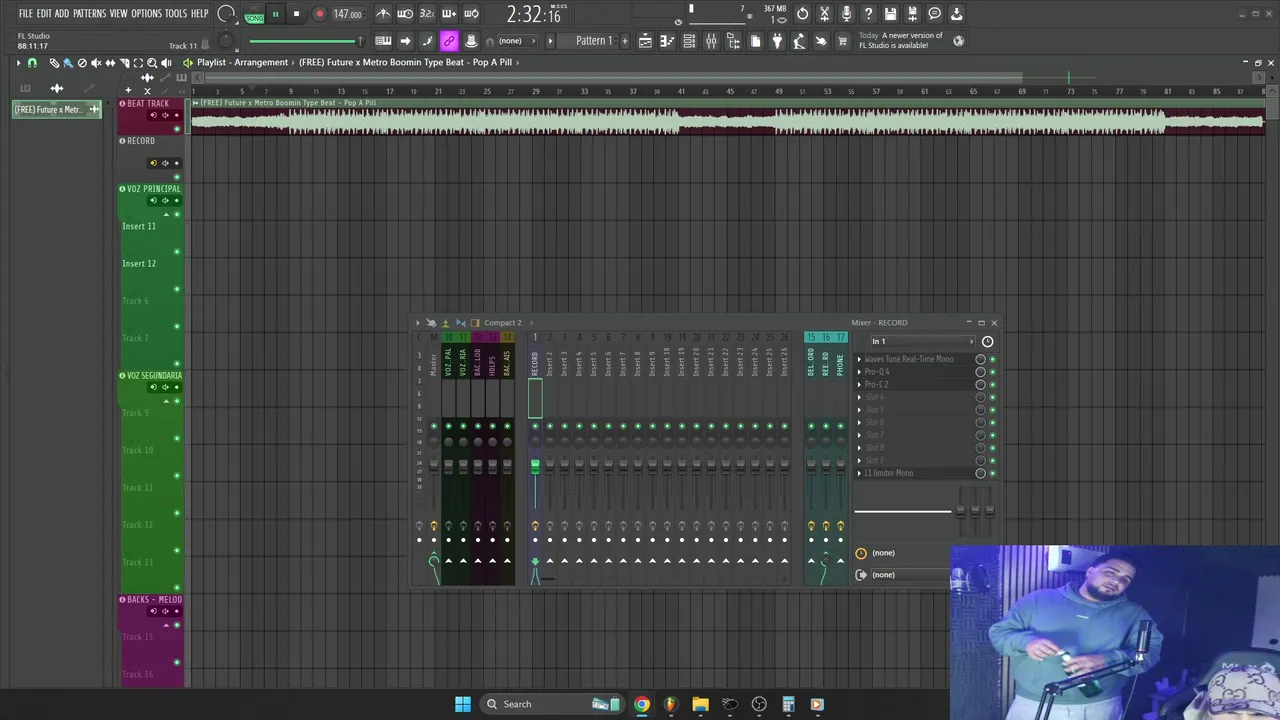Image resolution: width=1280 pixels, height=720 pixels.
Task: Open the shopping cart content library
Action: [842, 41]
